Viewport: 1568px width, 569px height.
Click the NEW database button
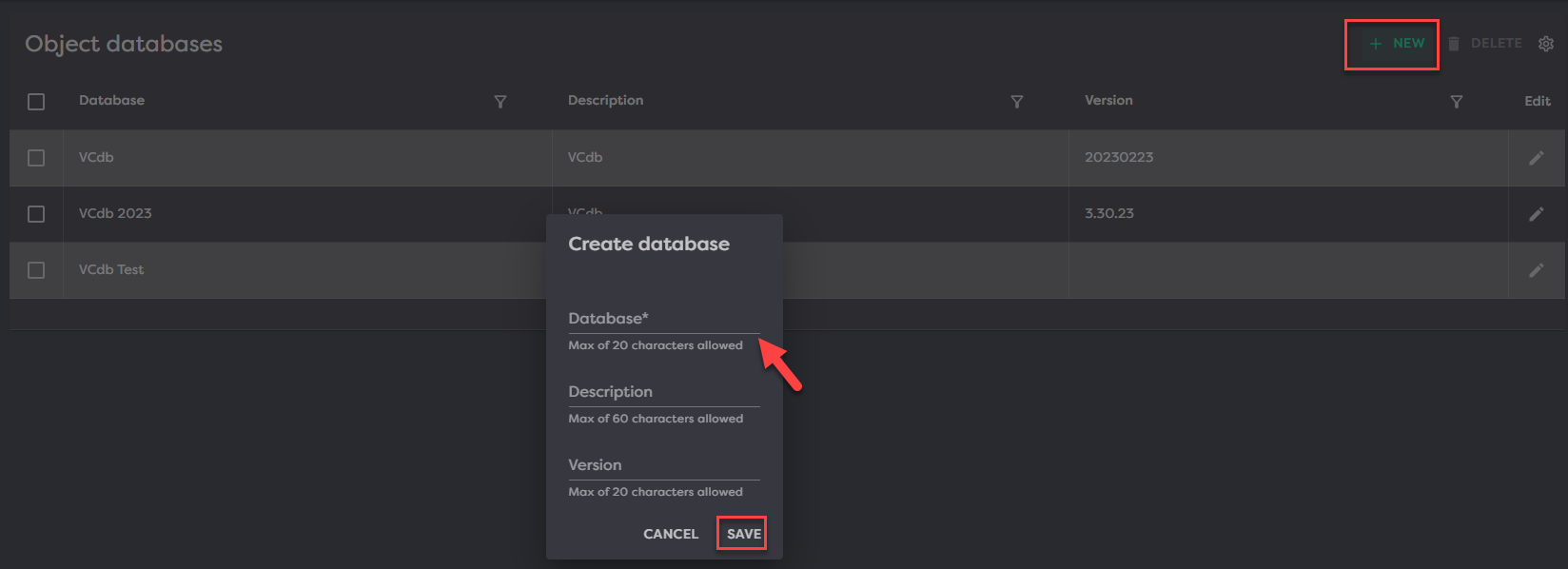pos(1397,44)
